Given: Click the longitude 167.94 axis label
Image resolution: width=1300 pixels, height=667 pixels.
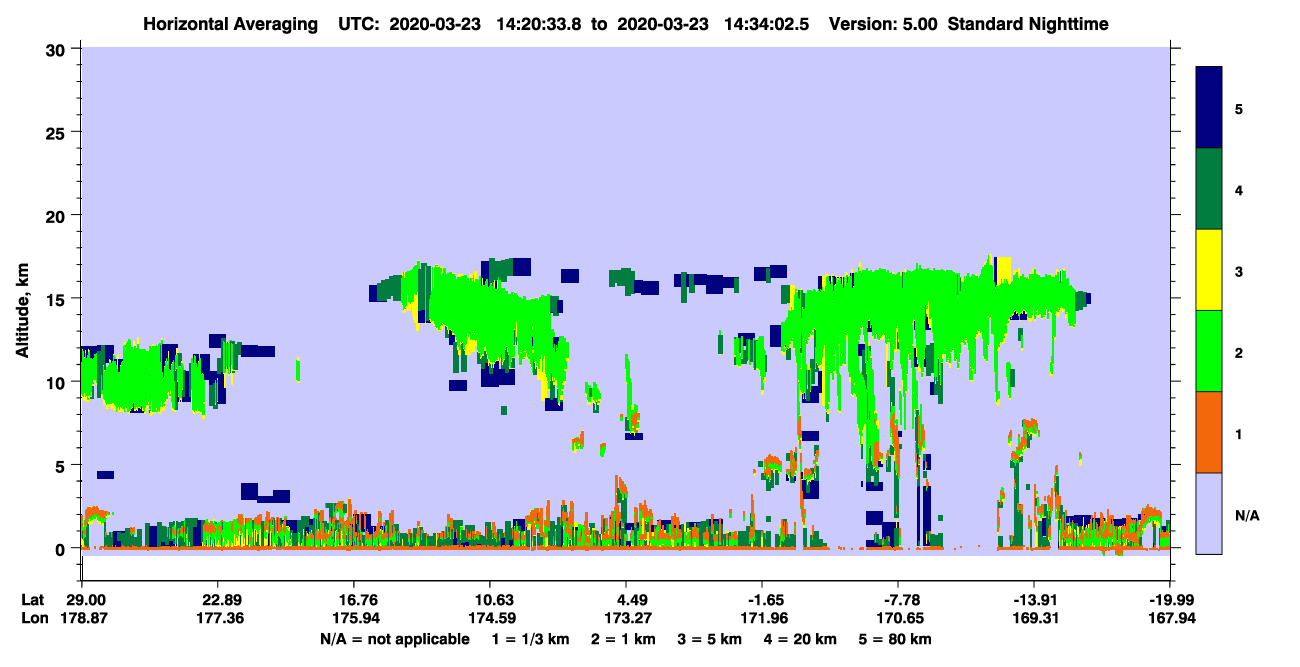Looking at the screenshot, I should [x=1171, y=618].
